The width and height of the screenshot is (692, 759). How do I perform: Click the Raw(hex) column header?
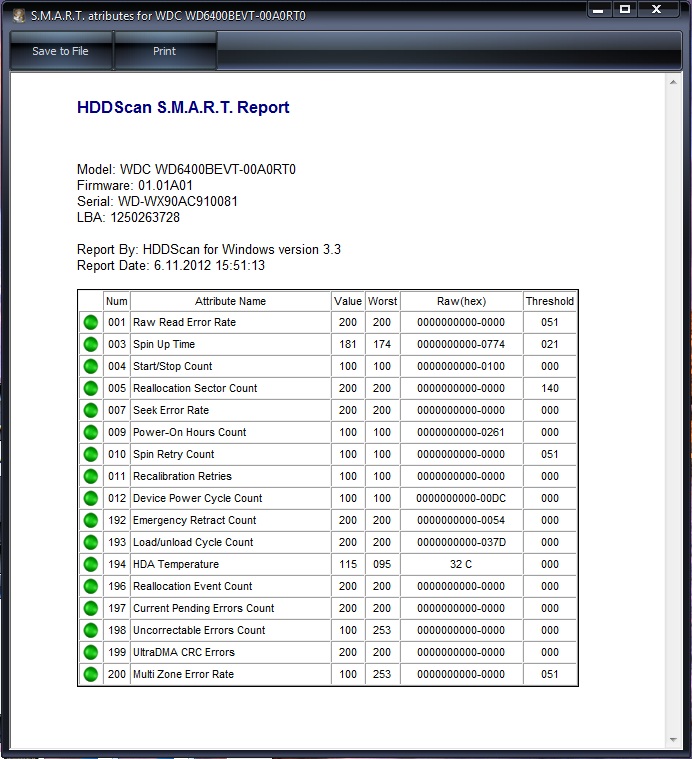[461, 301]
